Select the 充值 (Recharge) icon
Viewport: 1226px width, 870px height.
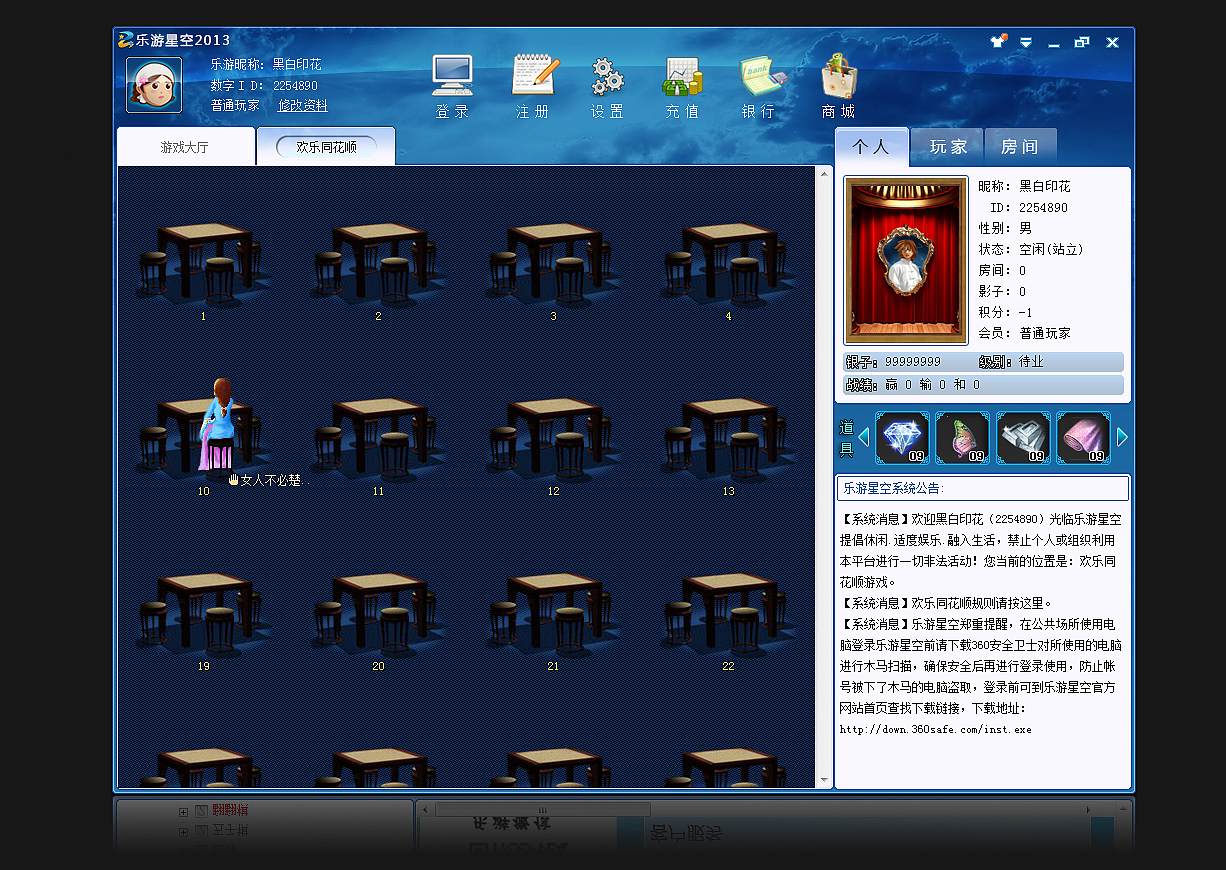(681, 87)
